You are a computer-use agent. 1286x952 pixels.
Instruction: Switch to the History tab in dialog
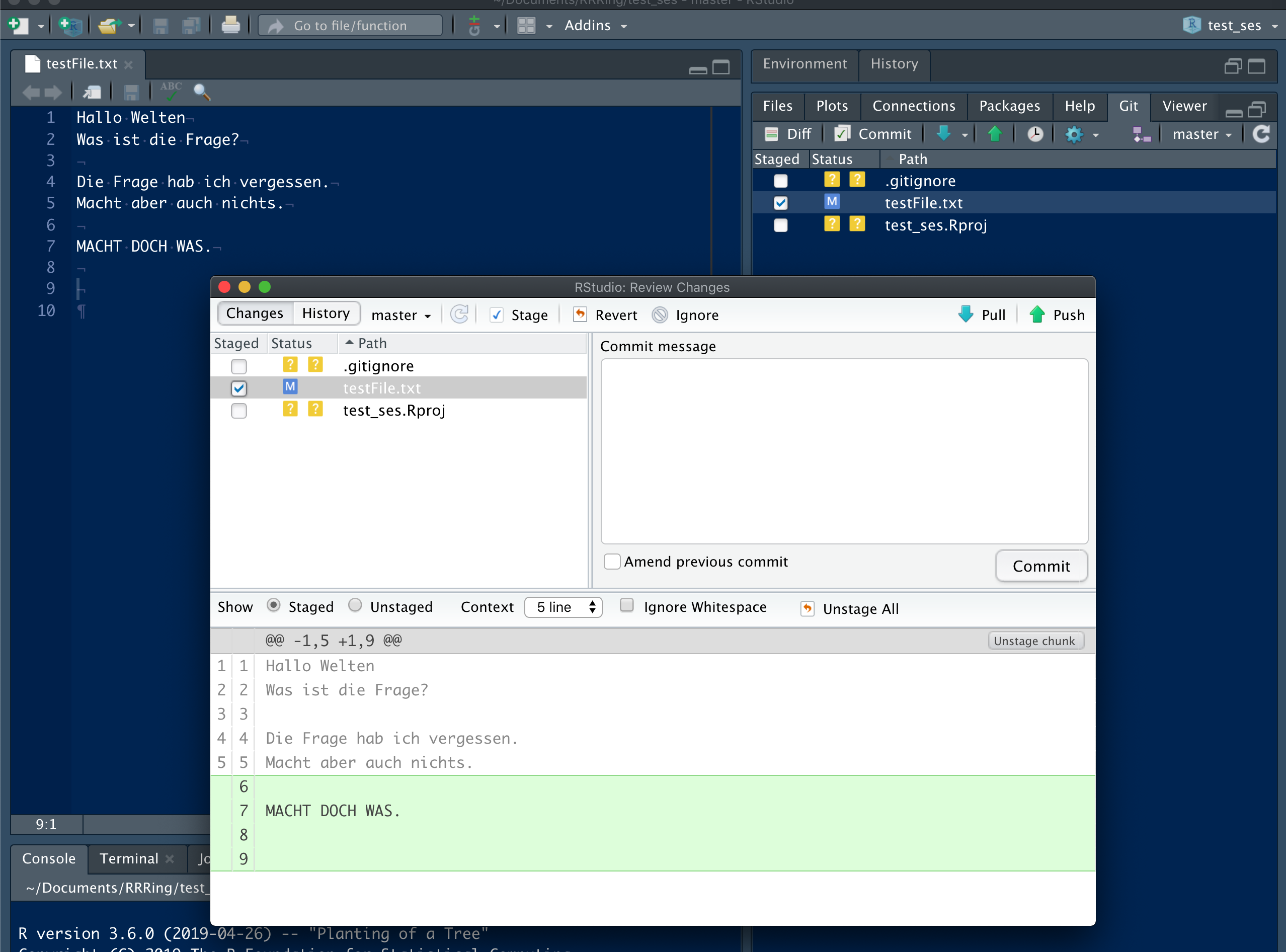click(326, 313)
